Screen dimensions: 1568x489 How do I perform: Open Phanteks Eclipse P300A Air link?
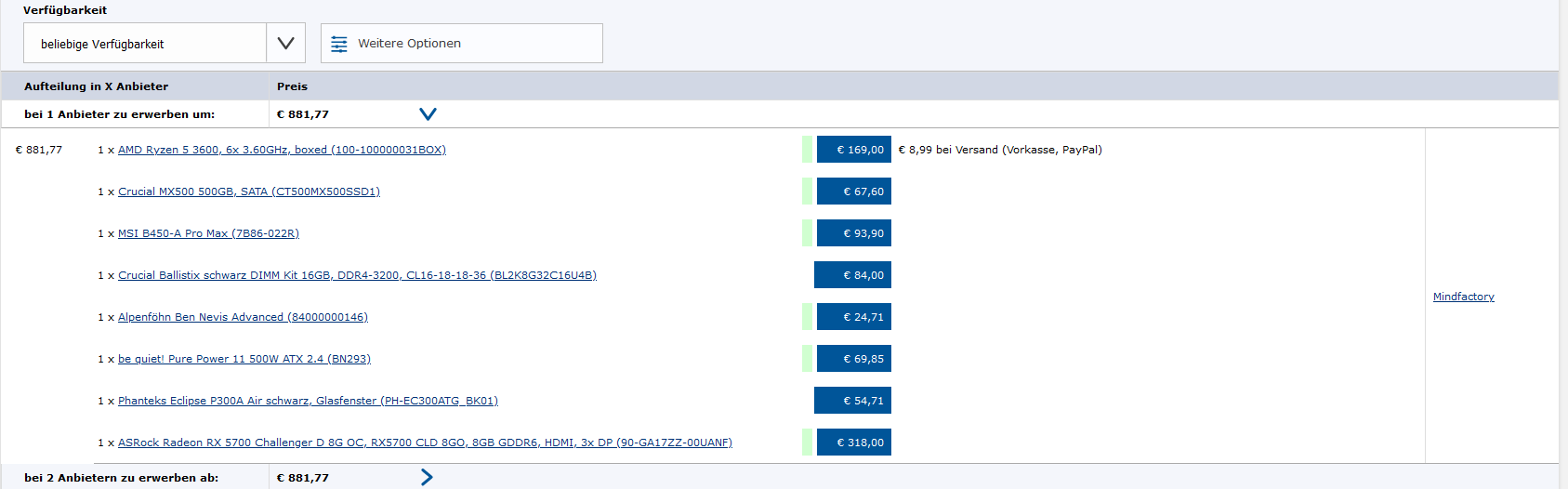coord(308,401)
